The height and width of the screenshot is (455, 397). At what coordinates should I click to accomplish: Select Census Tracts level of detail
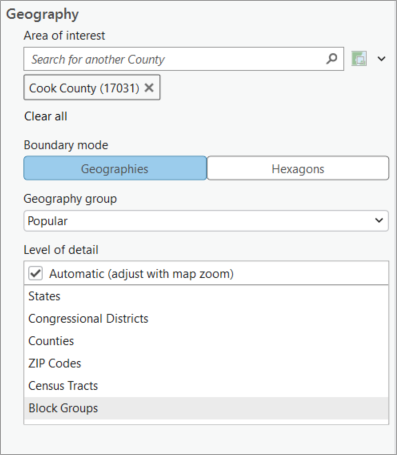[x=206, y=385]
